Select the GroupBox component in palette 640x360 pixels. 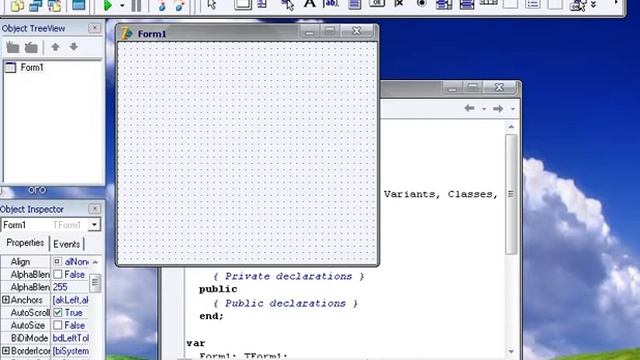(x=510, y=4)
